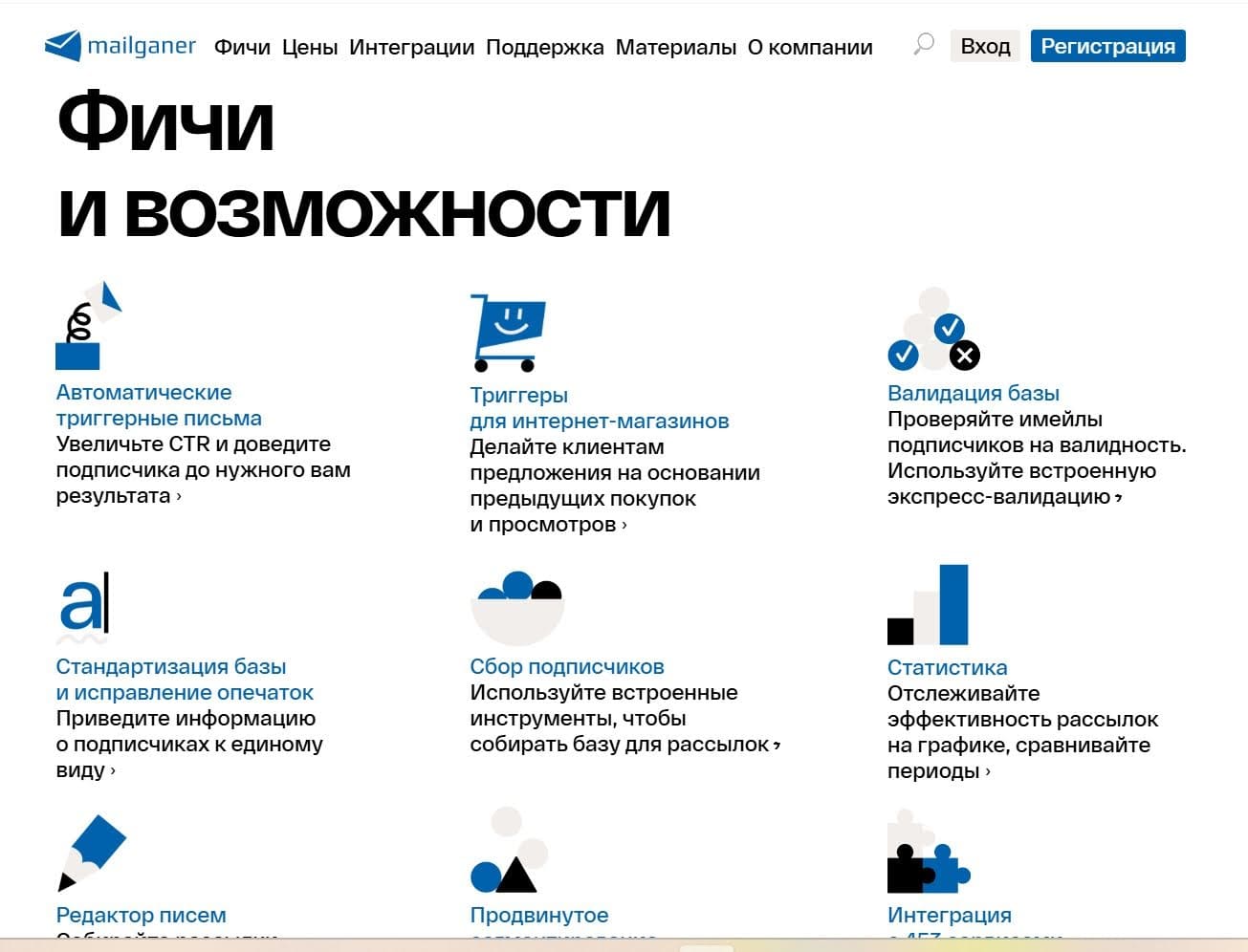Open the Валидация базы link
This screenshot has height=952, width=1248.
973,393
